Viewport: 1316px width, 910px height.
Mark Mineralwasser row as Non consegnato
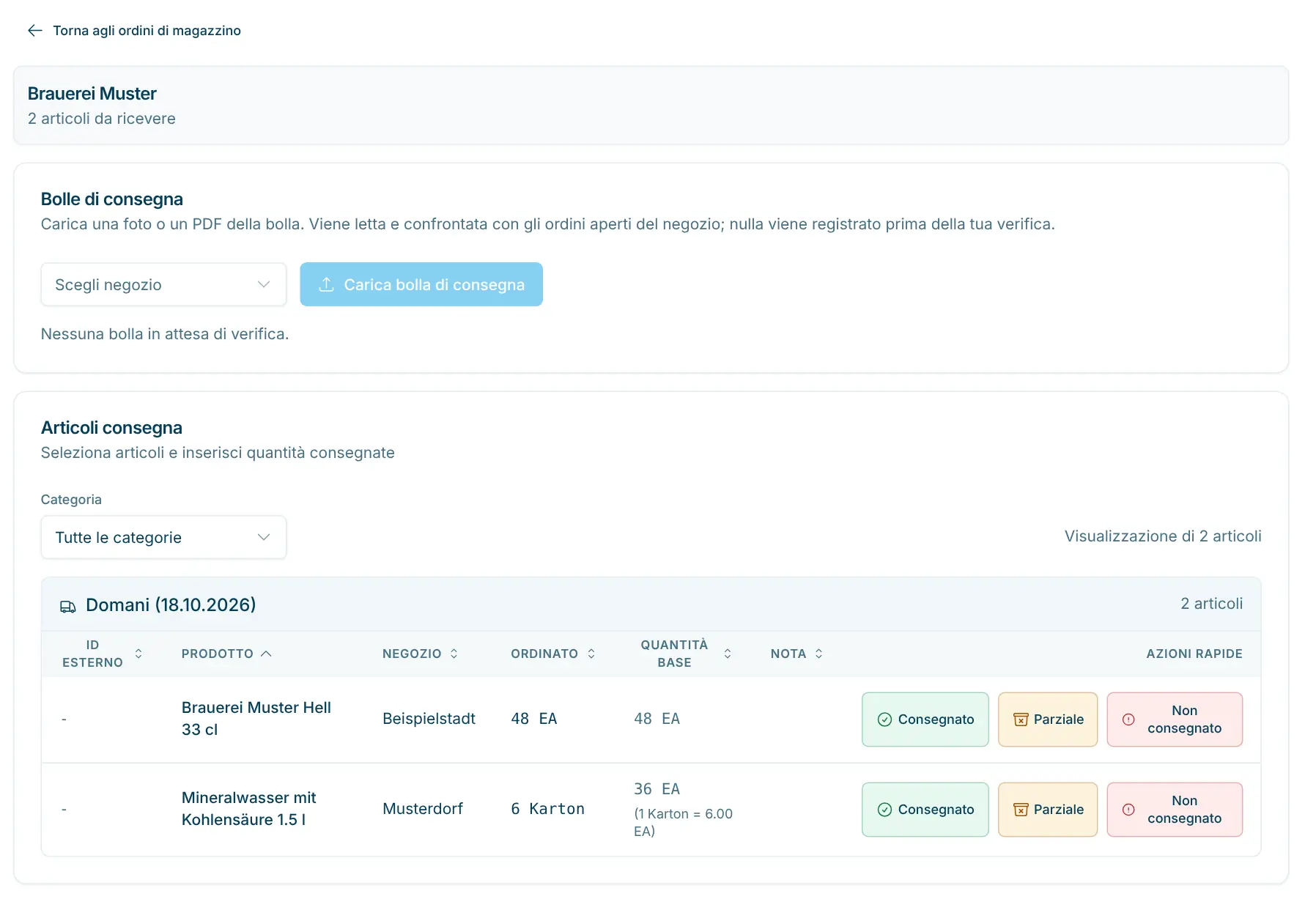(1175, 810)
